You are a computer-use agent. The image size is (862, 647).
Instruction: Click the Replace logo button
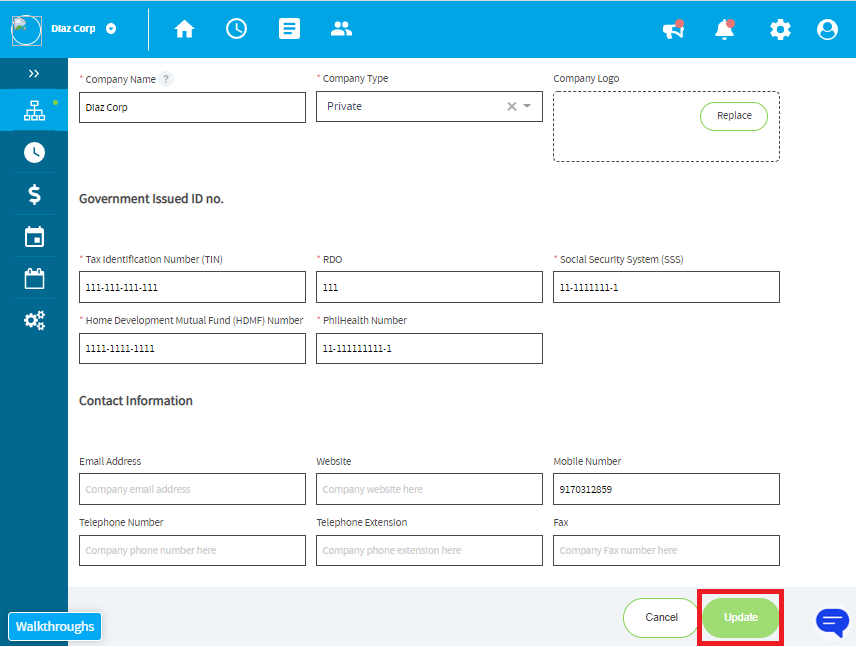(x=734, y=116)
